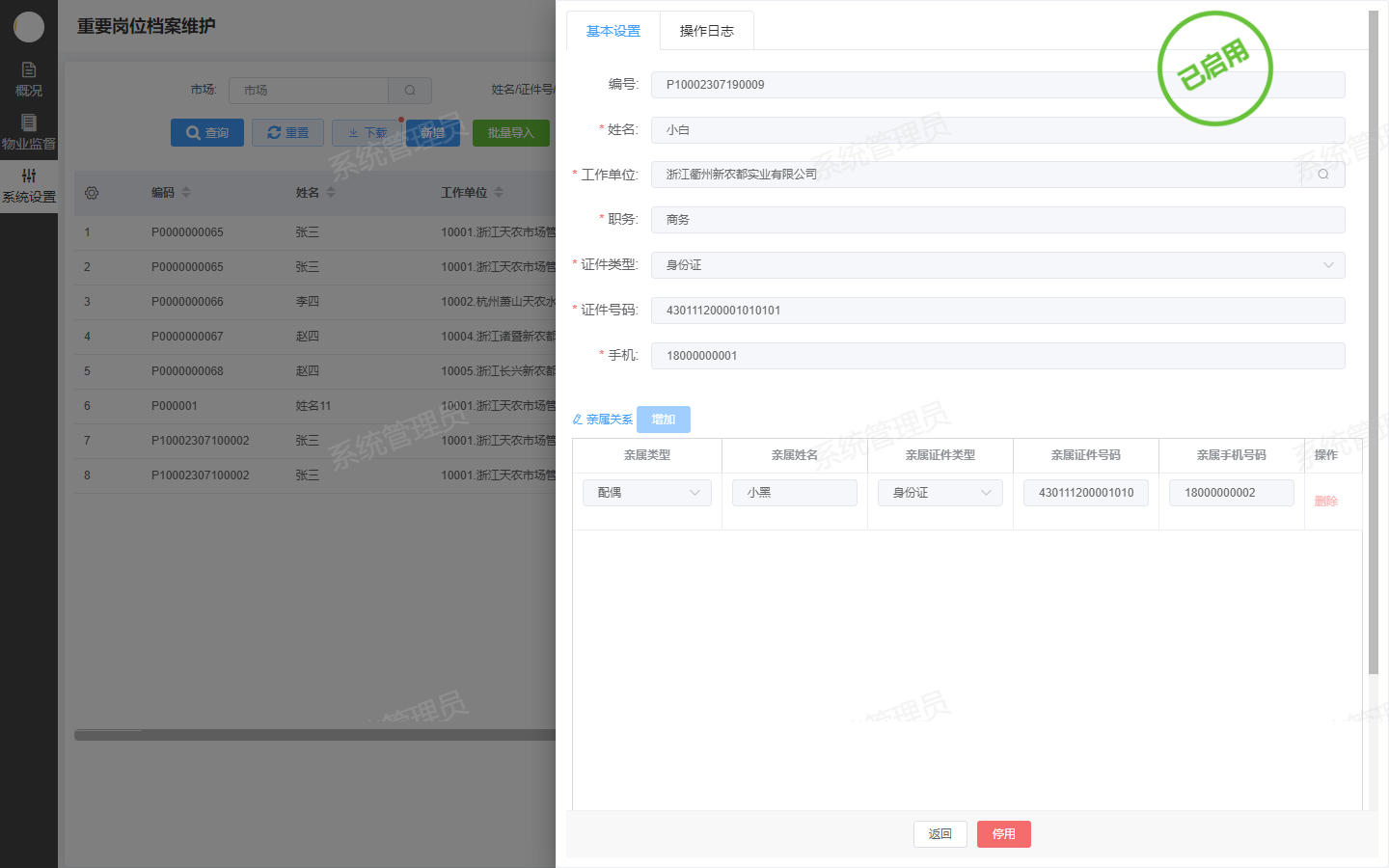Sort table by 编码 column arrows
1389x868 pixels.
[x=186, y=193]
